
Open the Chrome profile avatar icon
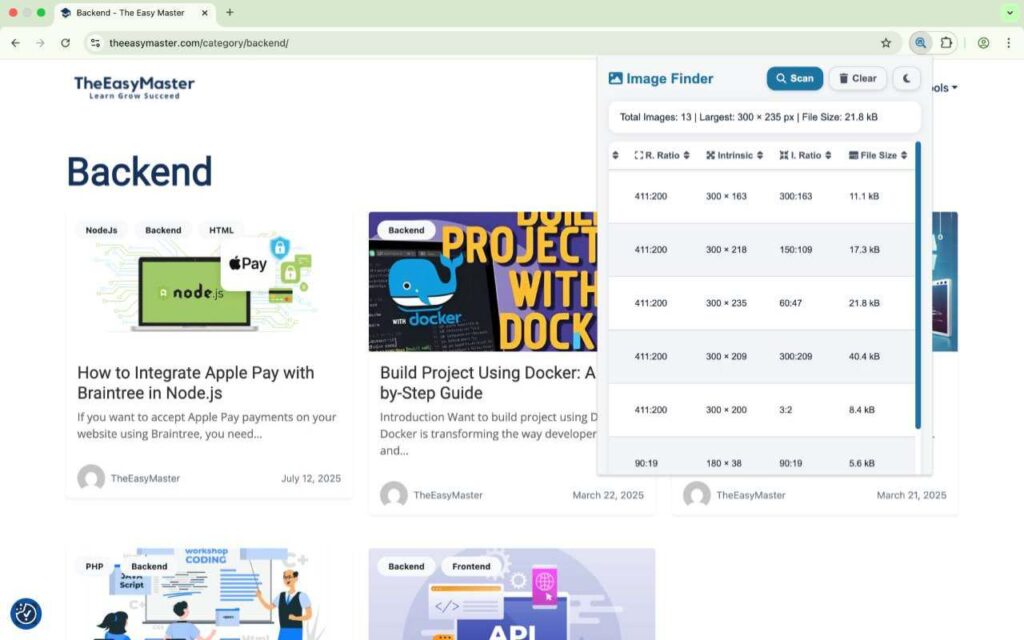(984, 43)
